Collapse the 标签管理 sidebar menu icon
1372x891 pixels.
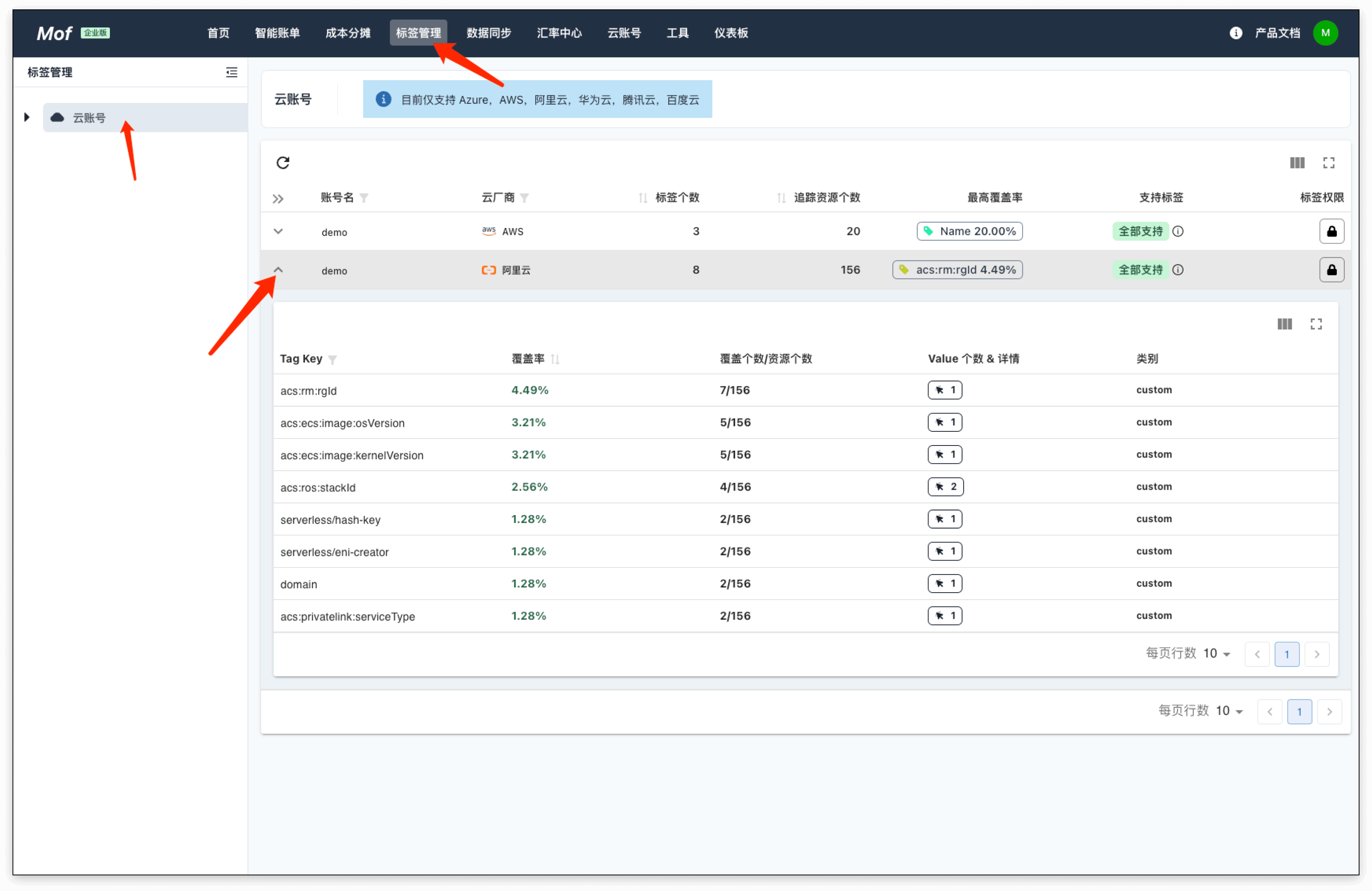pos(232,72)
